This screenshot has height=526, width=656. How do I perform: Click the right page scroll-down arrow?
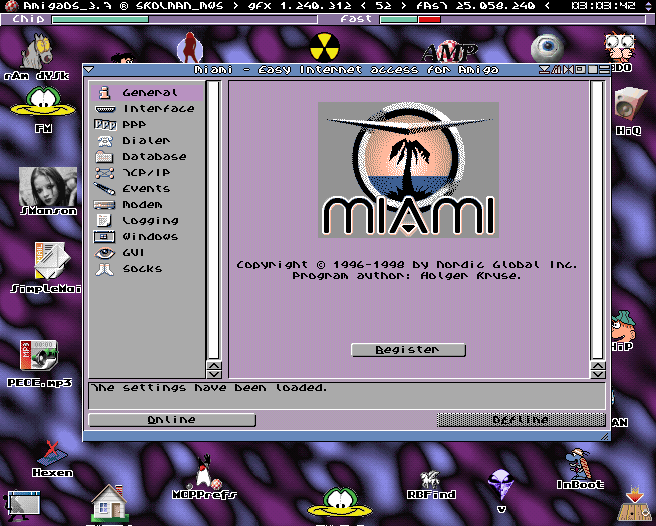pyautogui.click(x=598, y=374)
